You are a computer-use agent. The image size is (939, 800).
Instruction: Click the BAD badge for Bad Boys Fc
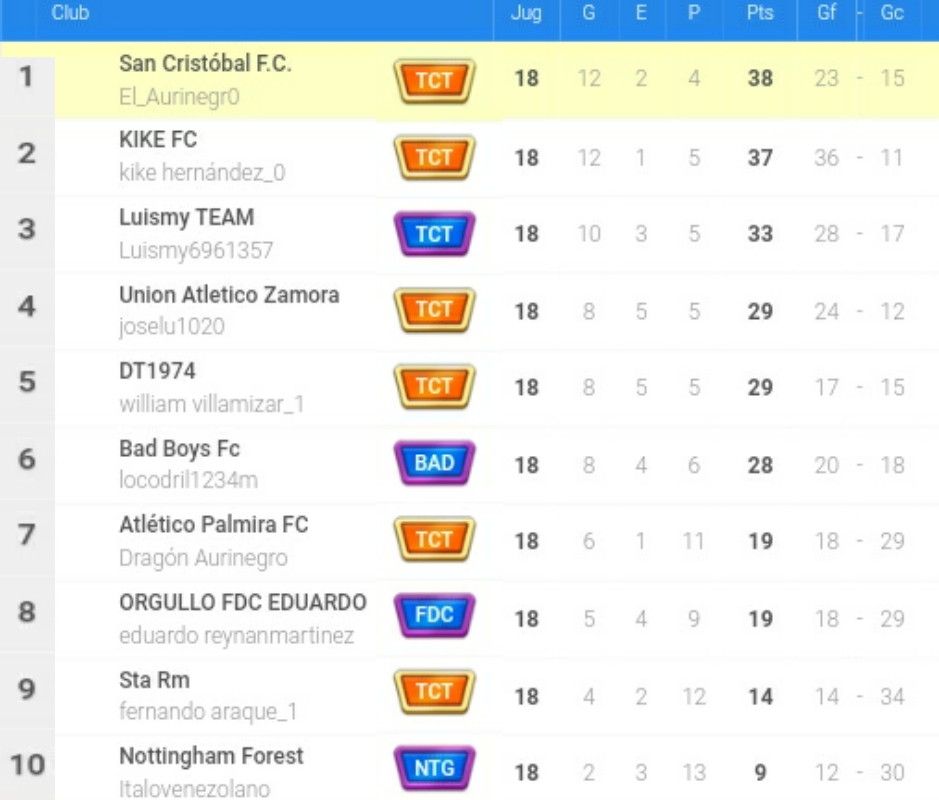(x=434, y=463)
